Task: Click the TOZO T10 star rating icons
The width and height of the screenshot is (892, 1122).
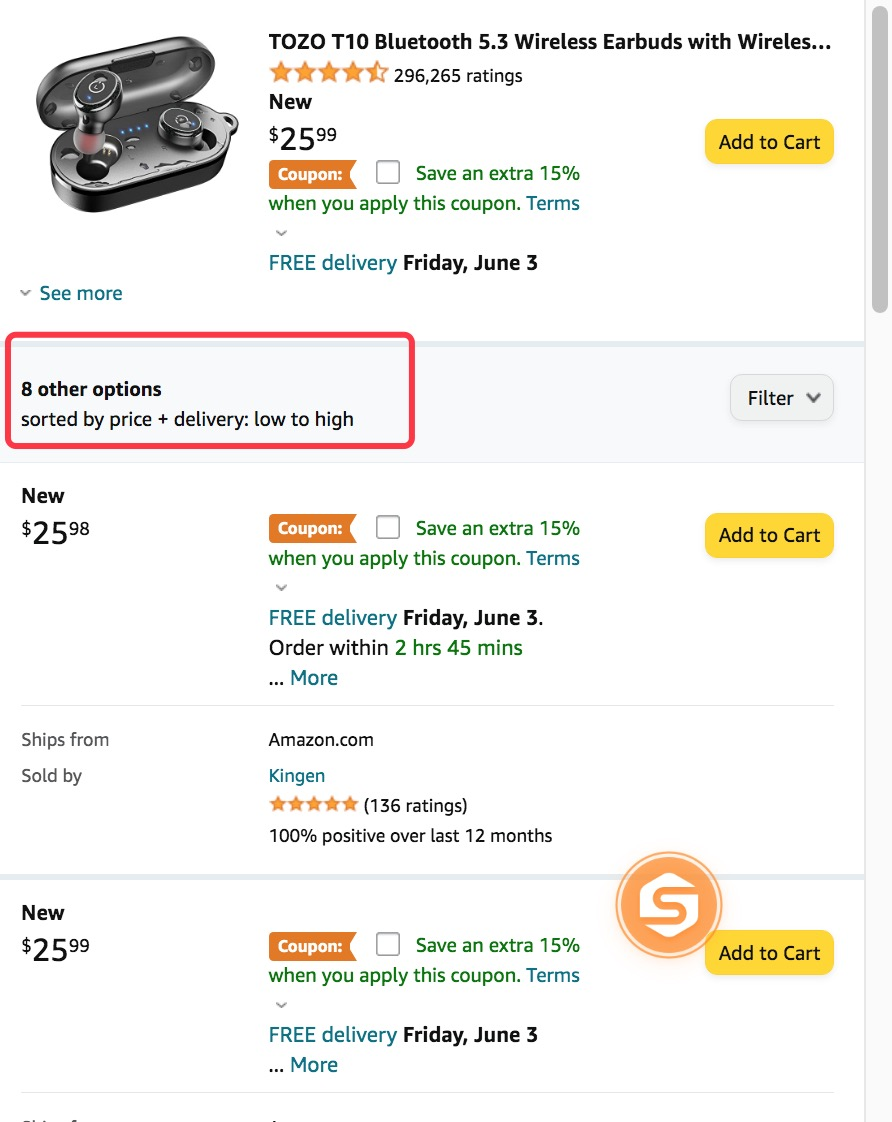Action: (327, 73)
